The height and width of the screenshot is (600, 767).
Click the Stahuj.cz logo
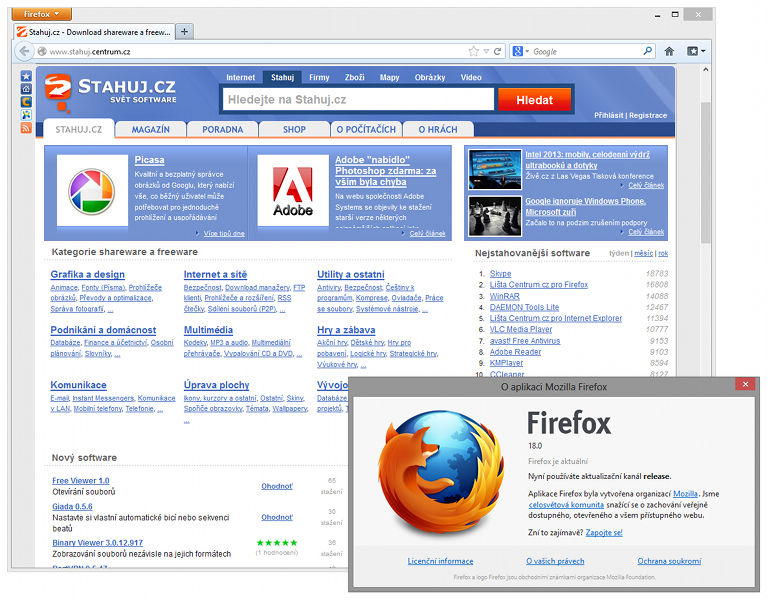111,91
